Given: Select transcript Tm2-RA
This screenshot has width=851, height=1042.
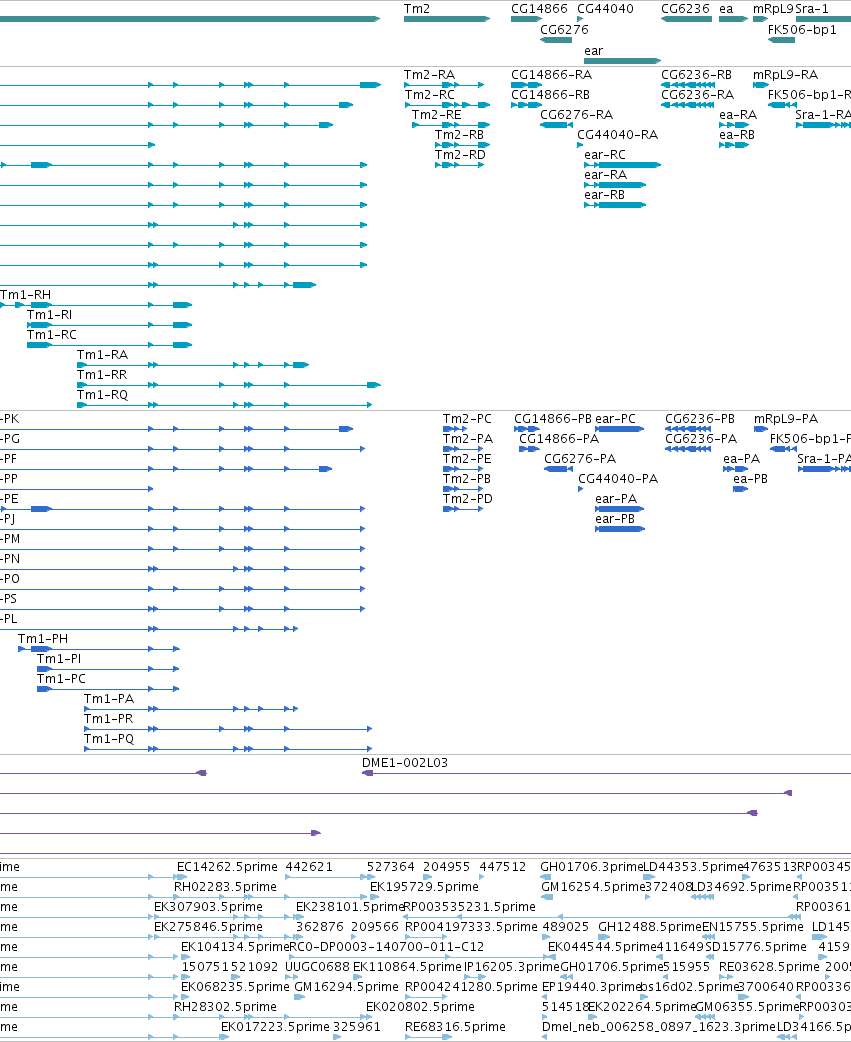Looking at the screenshot, I should (x=429, y=74).
